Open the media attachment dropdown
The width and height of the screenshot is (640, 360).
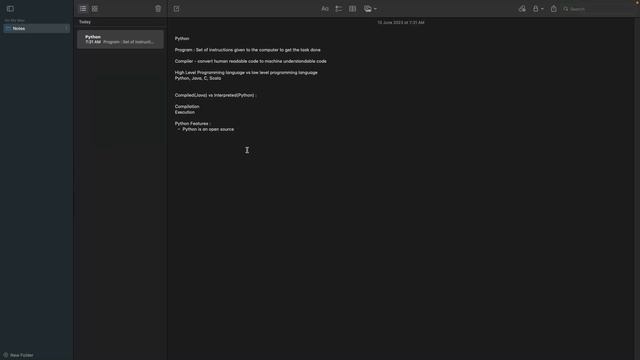[x=370, y=9]
